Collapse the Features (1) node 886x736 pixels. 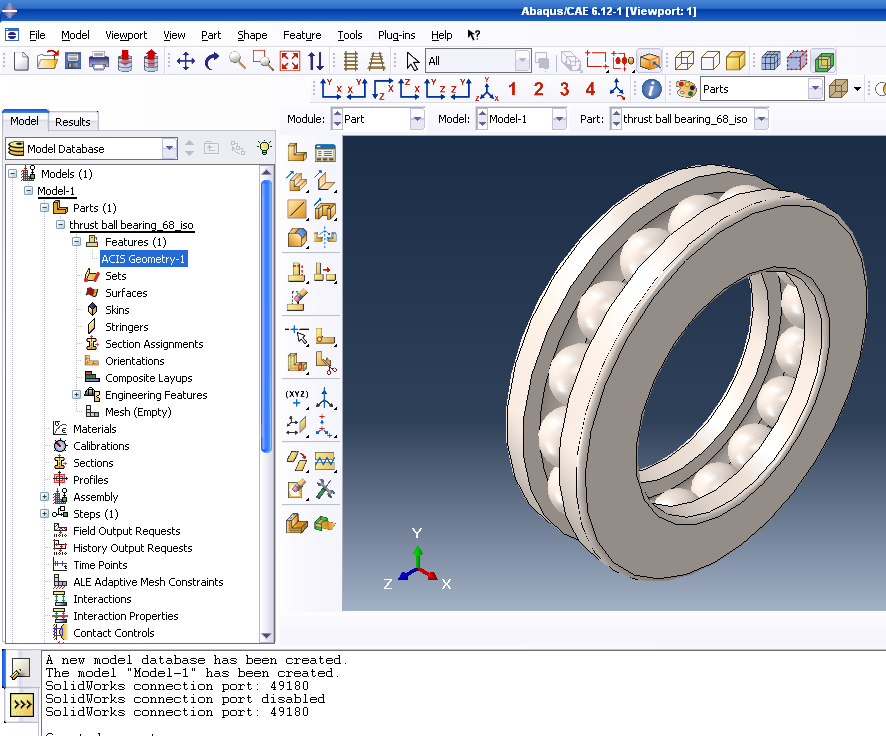click(x=76, y=242)
